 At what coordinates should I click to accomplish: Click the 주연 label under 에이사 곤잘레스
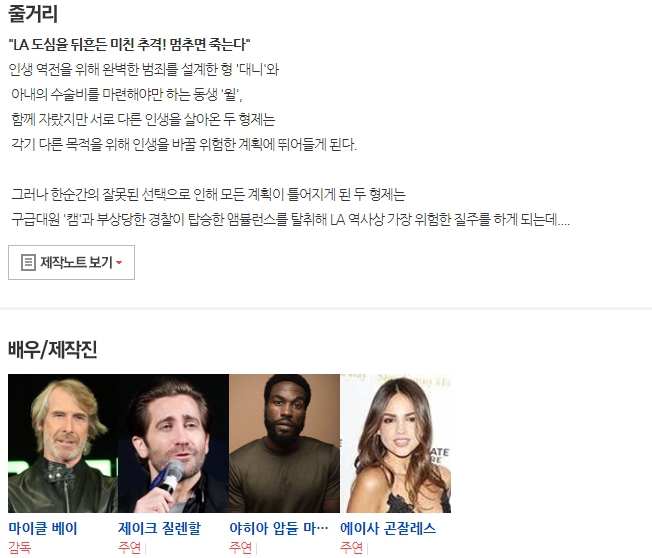coord(351,548)
